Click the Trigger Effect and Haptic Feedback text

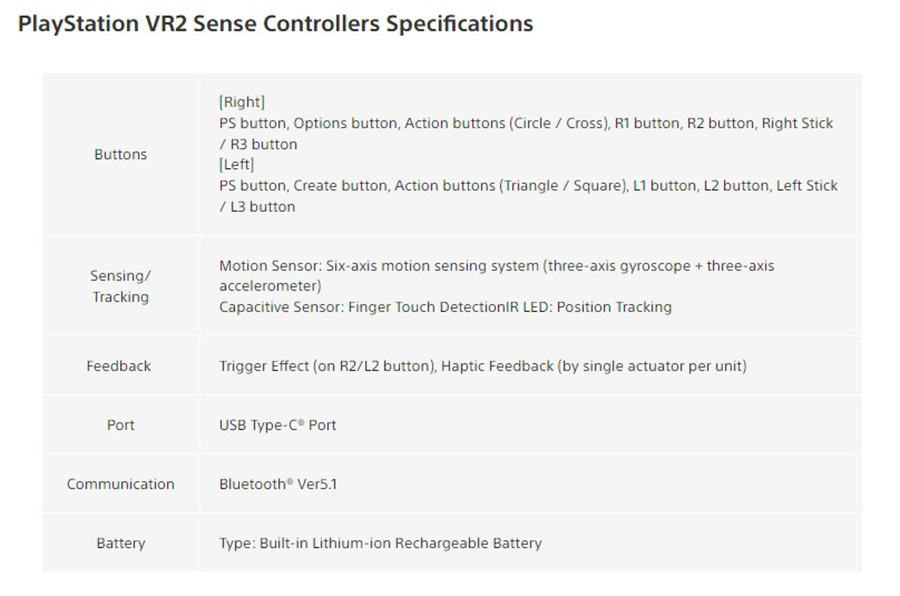(x=482, y=366)
